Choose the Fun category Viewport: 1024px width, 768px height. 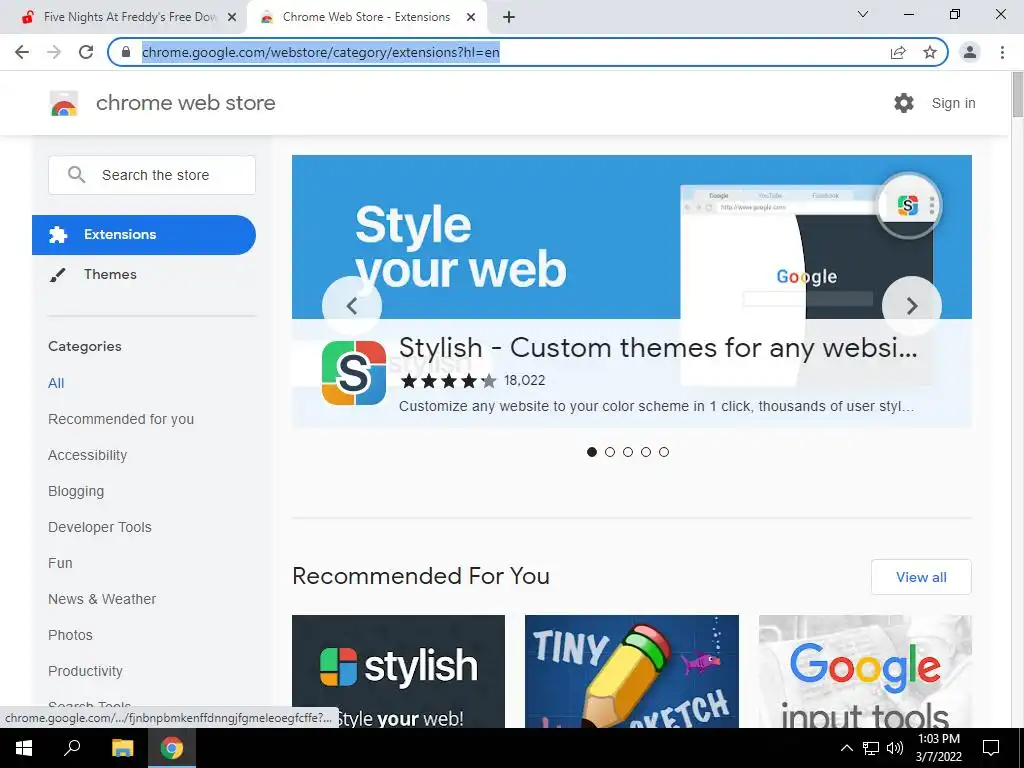(x=60, y=563)
